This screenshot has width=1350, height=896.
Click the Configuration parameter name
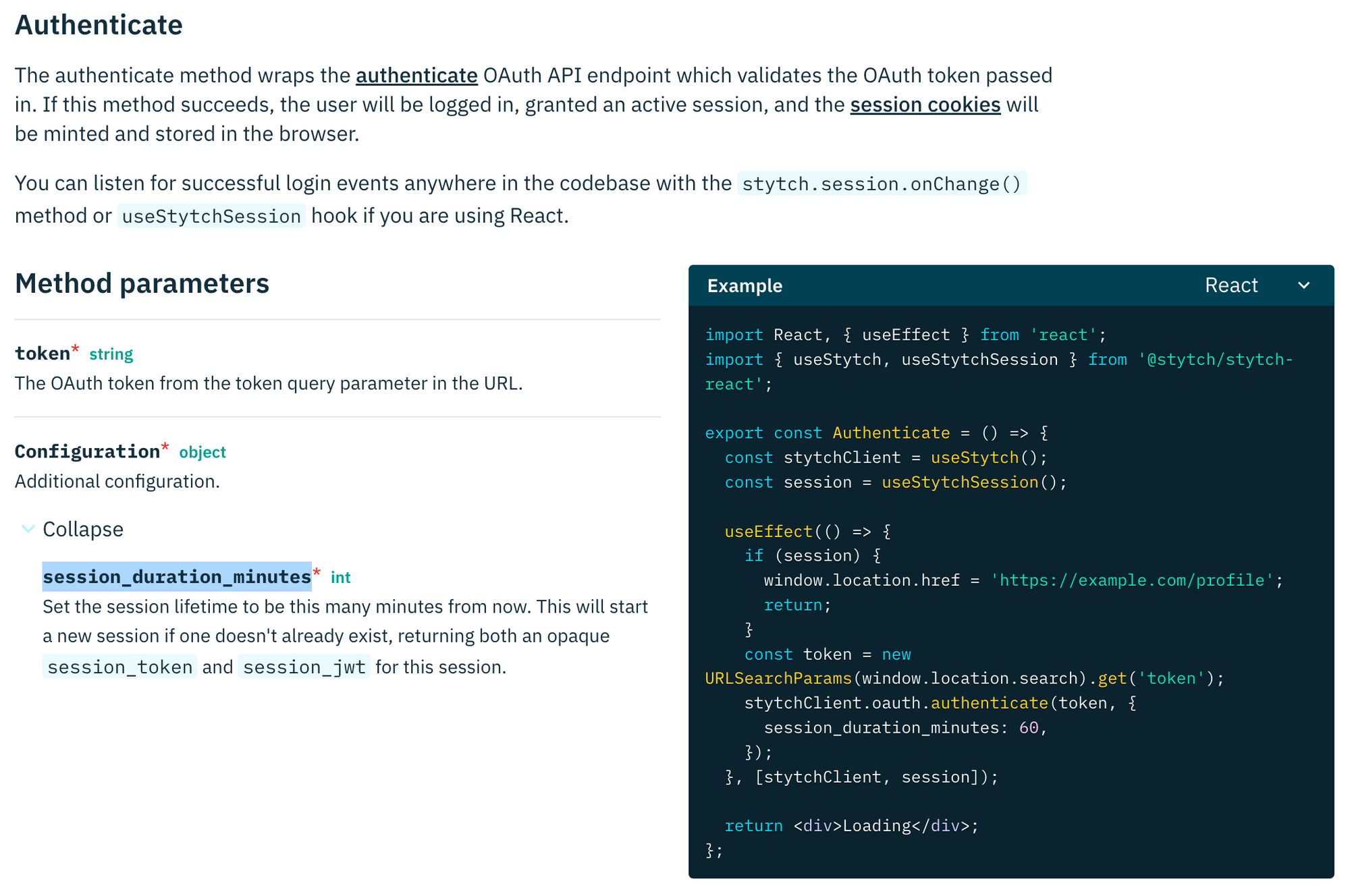87,451
